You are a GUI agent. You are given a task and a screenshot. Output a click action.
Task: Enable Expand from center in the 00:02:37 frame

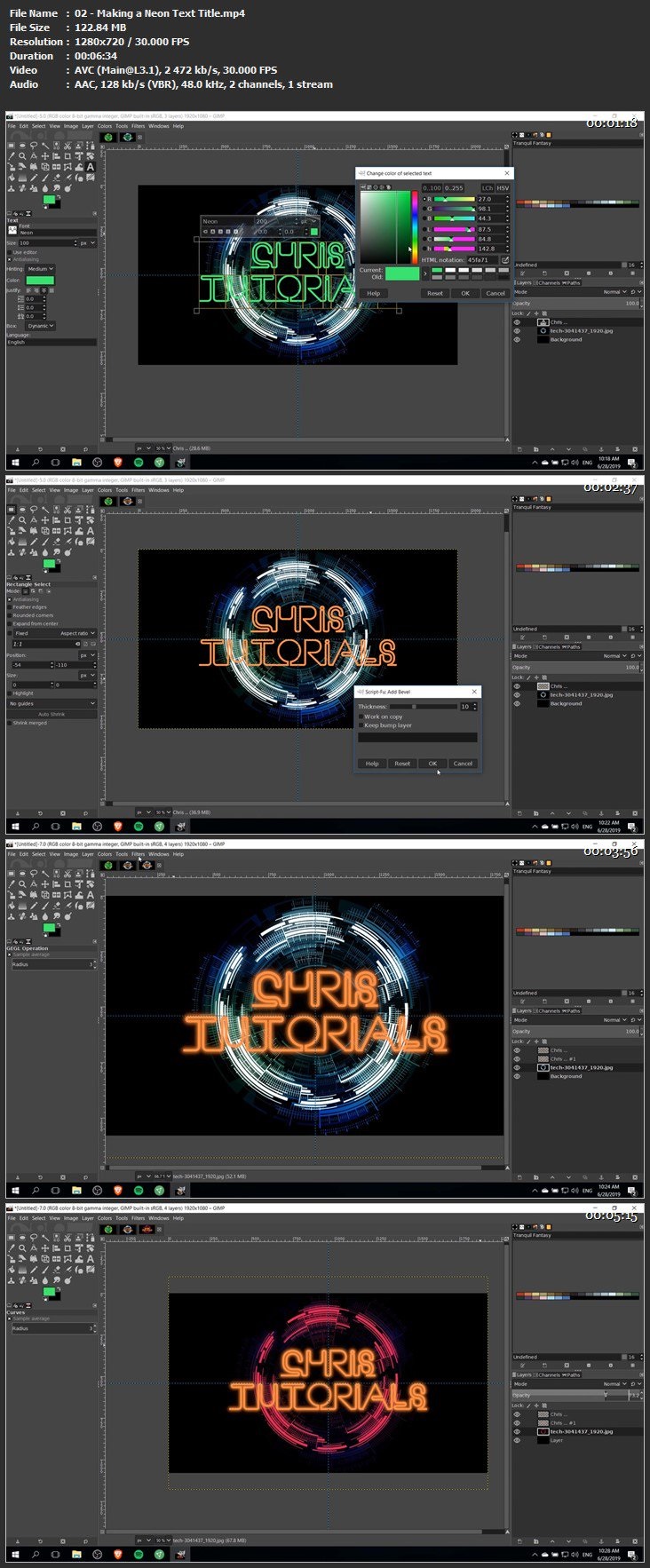point(10,623)
